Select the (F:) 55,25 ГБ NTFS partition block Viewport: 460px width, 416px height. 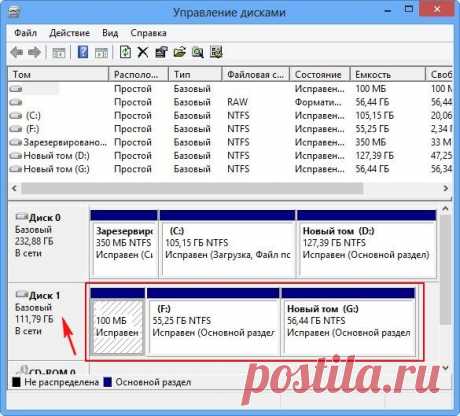tap(213, 321)
